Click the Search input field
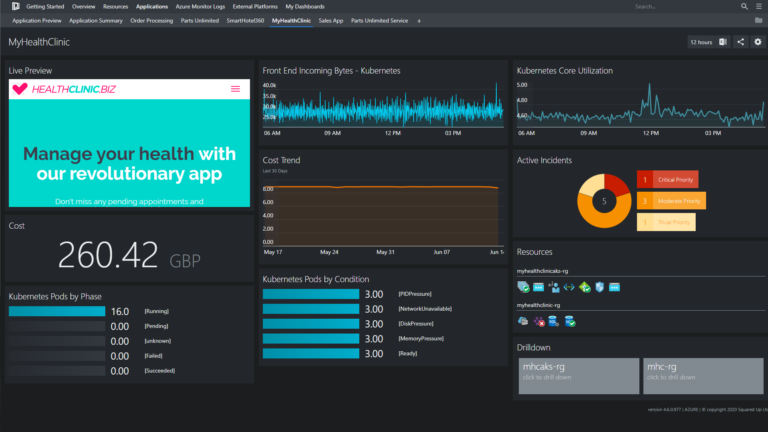Image resolution: width=768 pixels, height=432 pixels. (x=686, y=6)
